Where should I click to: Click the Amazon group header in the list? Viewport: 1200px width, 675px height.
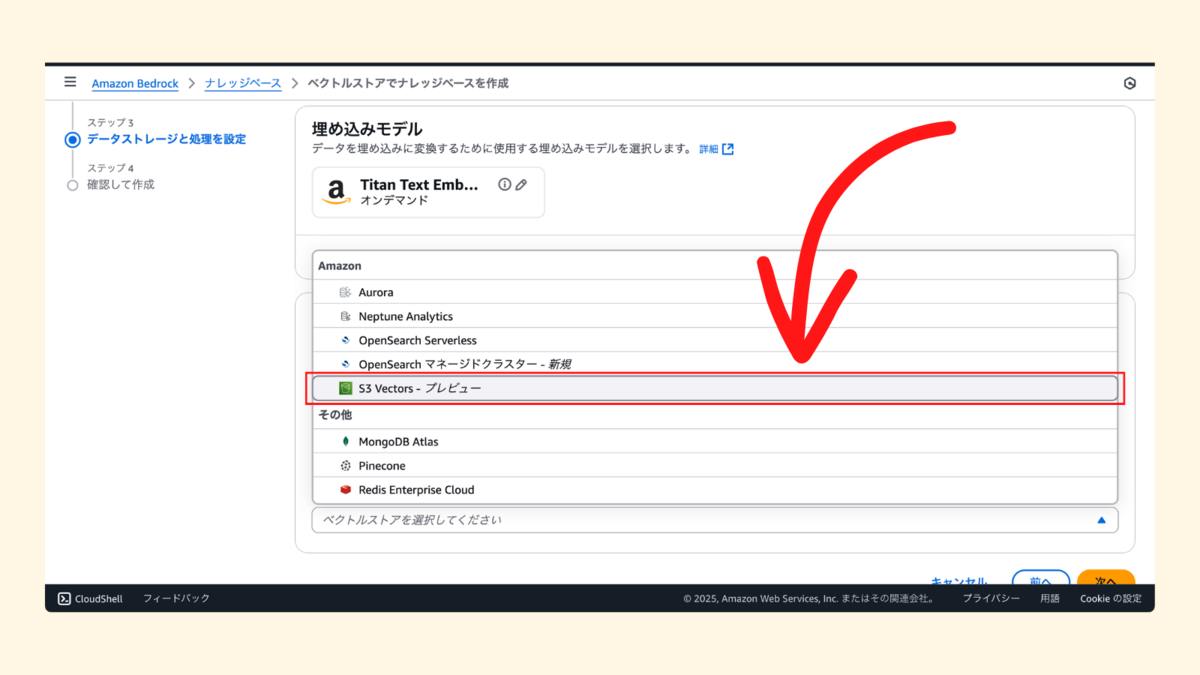[340, 266]
